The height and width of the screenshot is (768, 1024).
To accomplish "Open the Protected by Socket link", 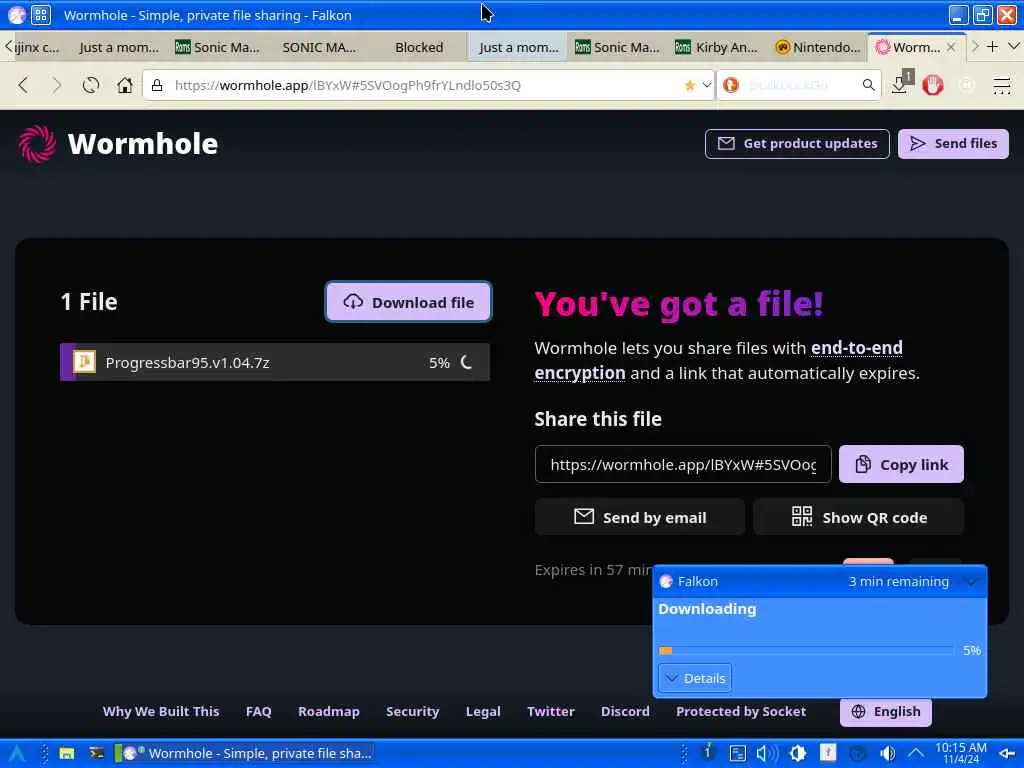I will point(741,711).
